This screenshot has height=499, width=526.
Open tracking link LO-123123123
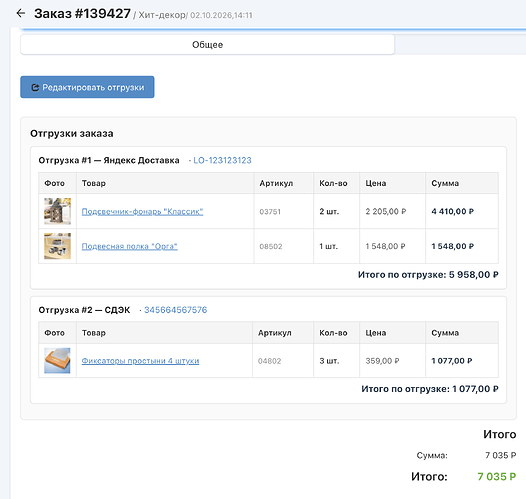[x=222, y=160]
